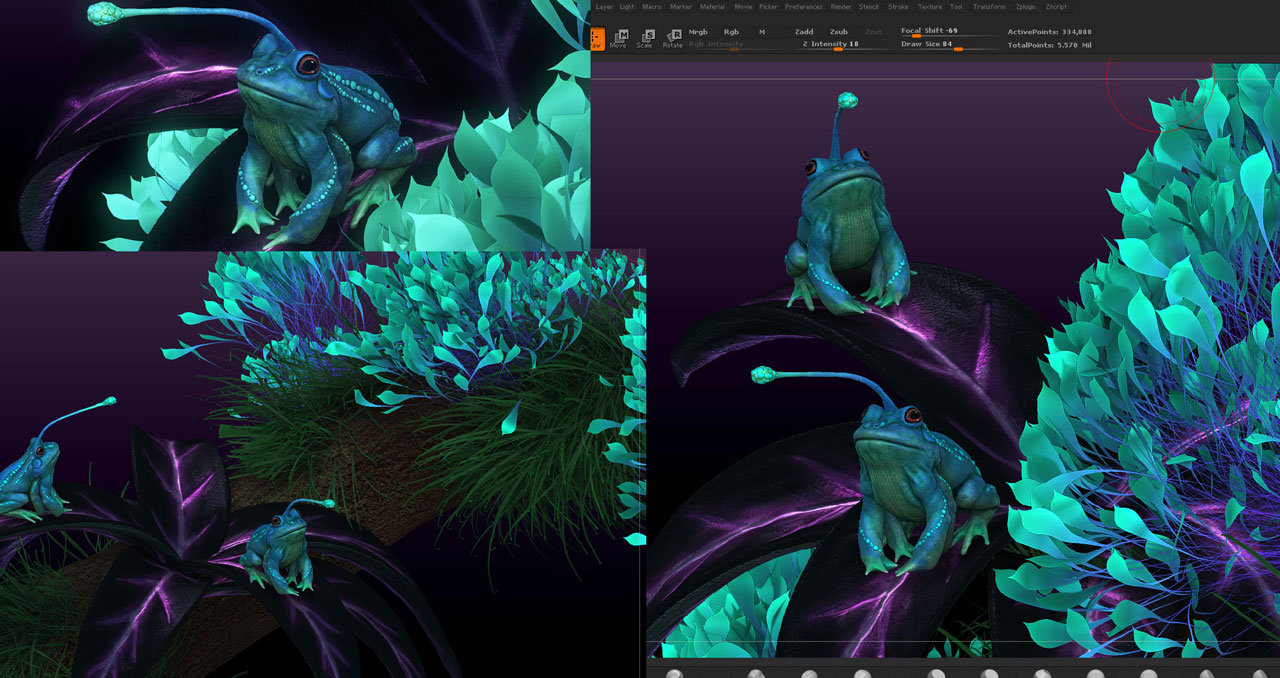Screen dimensions: 1280x678
Task: Open the Transform menu
Action: coord(990,7)
